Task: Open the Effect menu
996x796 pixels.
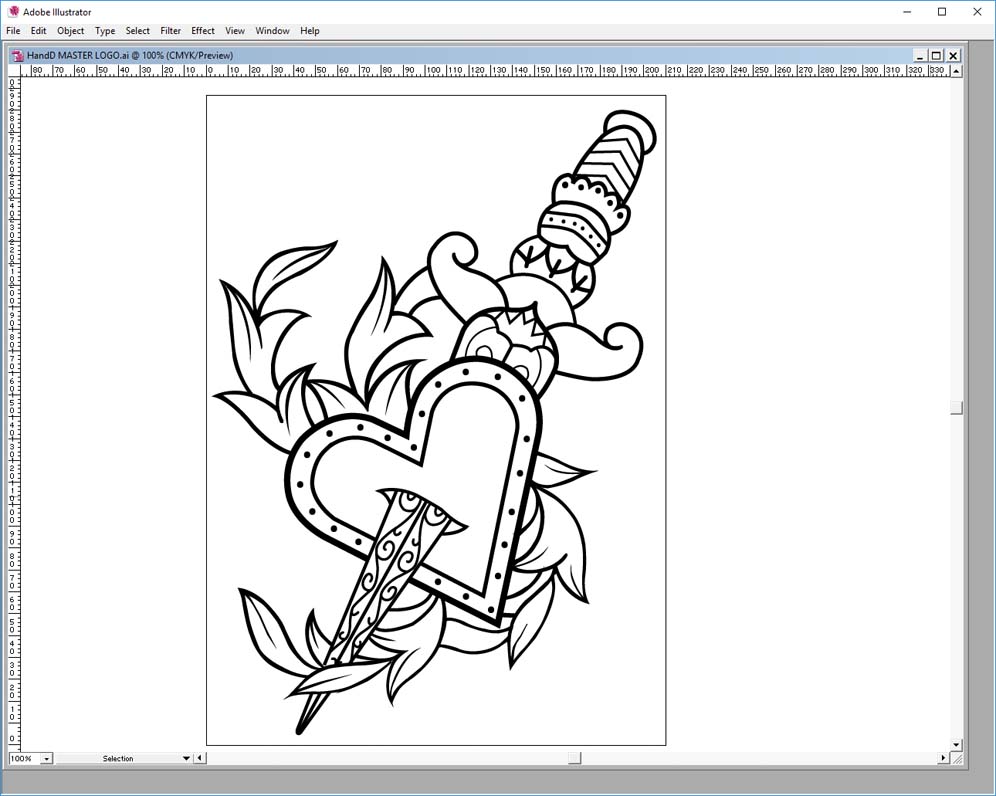Action: click(203, 31)
